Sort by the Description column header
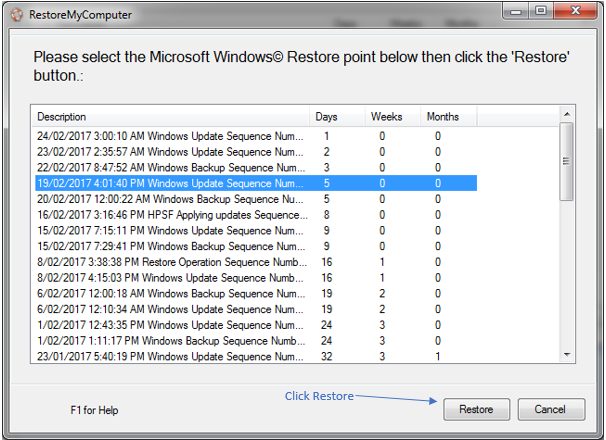The image size is (606, 440). click(170, 117)
